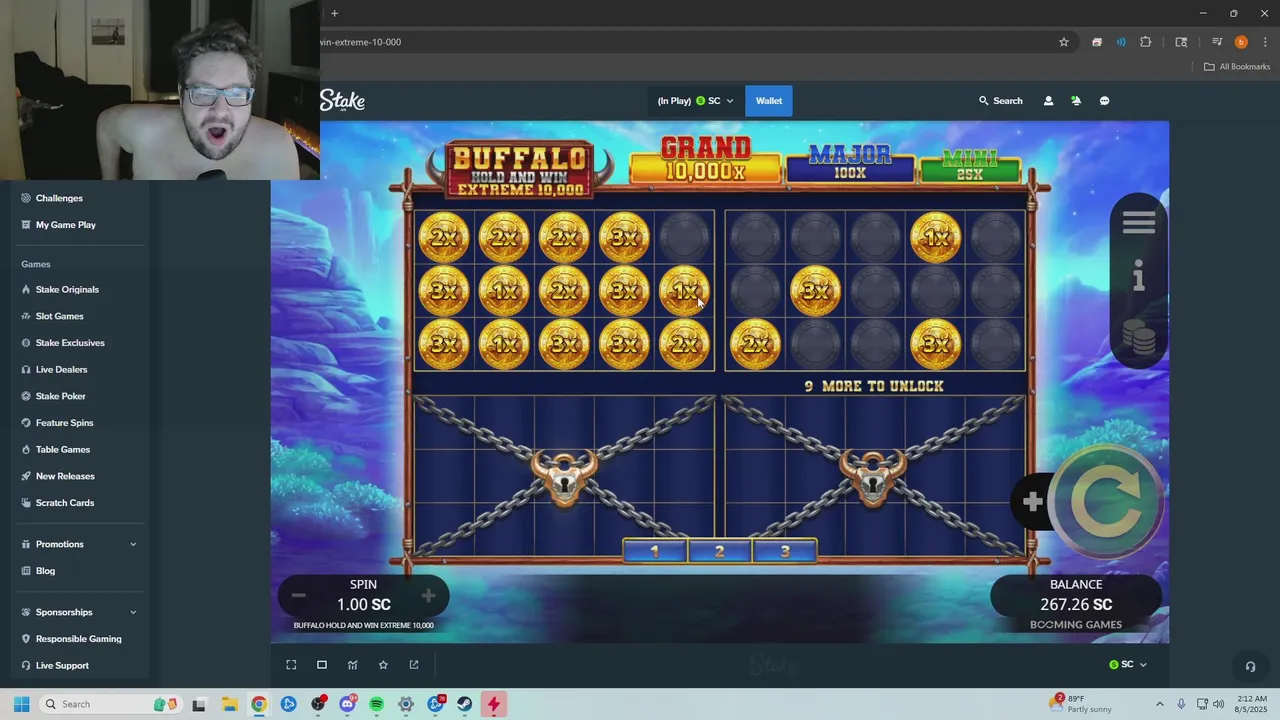Open Slot Games category
The height and width of the screenshot is (720, 1280).
[x=59, y=316]
